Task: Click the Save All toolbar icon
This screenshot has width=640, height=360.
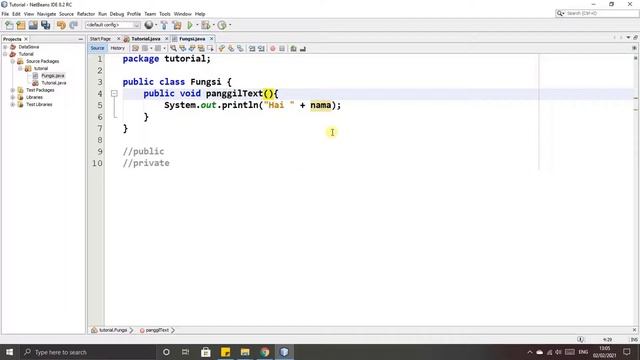Action: point(45,25)
